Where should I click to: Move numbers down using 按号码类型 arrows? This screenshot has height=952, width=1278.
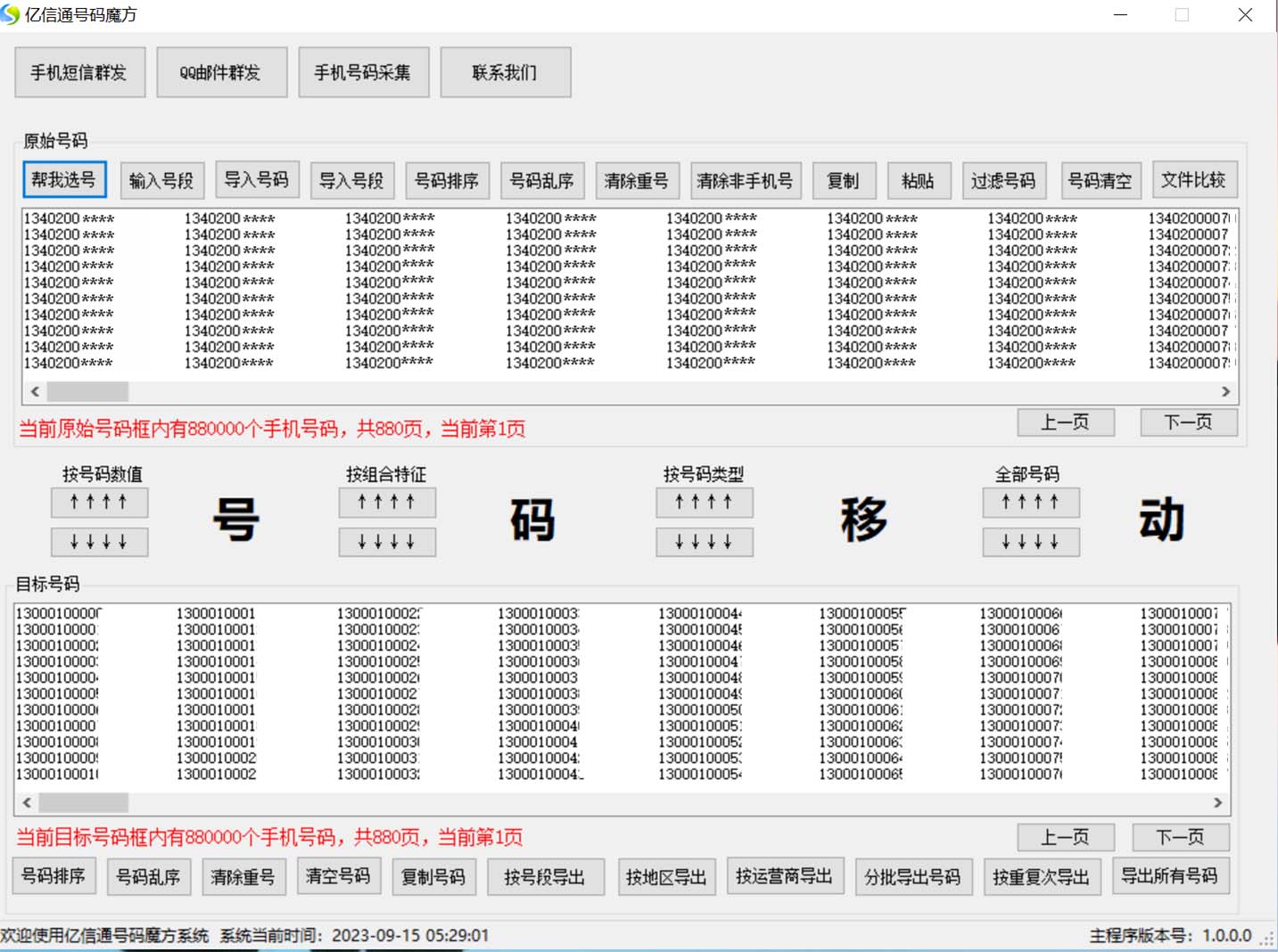(704, 542)
